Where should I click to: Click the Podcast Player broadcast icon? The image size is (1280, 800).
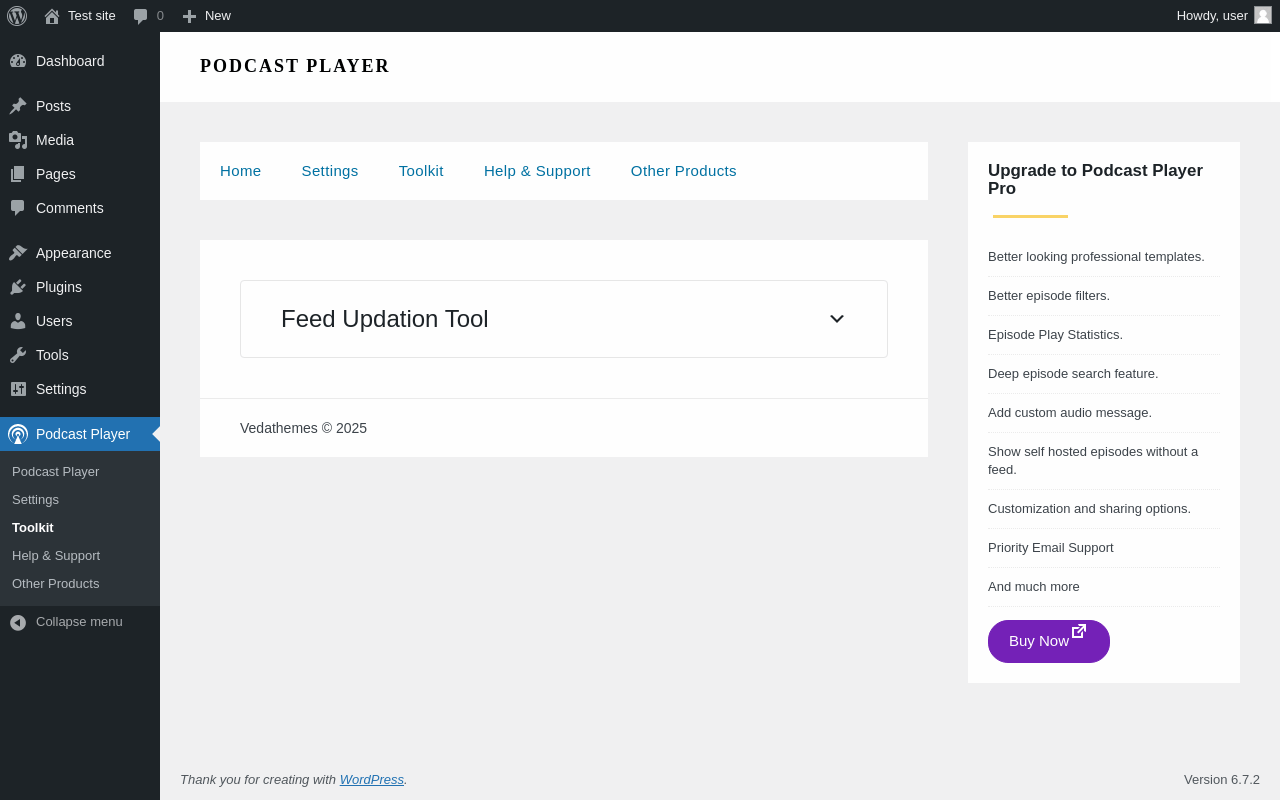click(x=18, y=434)
